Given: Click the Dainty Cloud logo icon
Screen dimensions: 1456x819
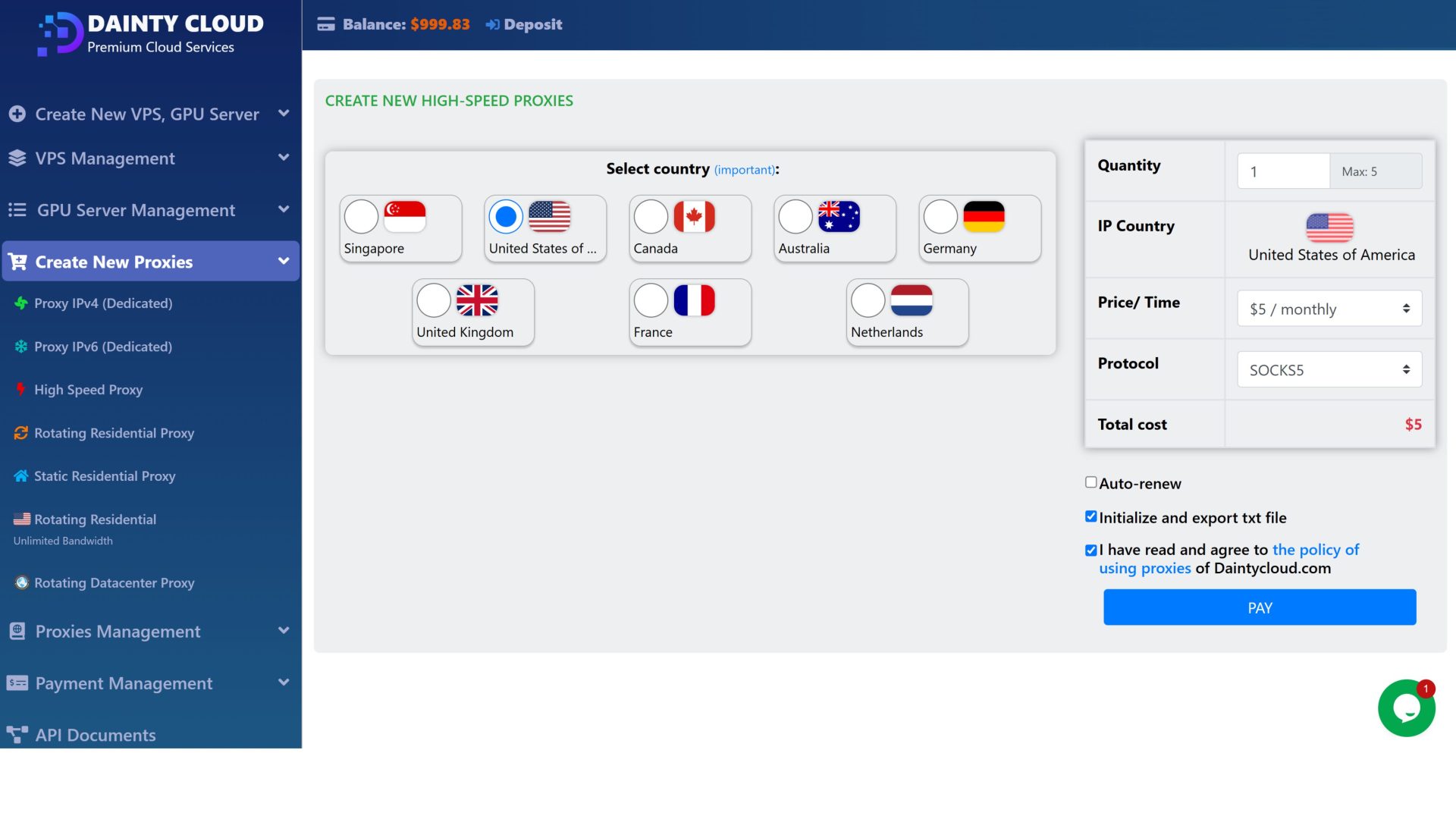Looking at the screenshot, I should pyautogui.click(x=60, y=33).
